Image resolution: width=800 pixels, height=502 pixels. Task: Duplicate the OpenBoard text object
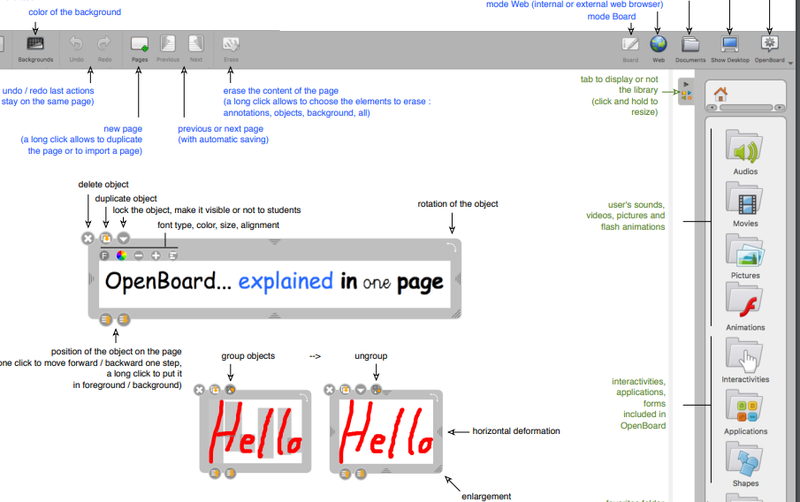point(106,238)
